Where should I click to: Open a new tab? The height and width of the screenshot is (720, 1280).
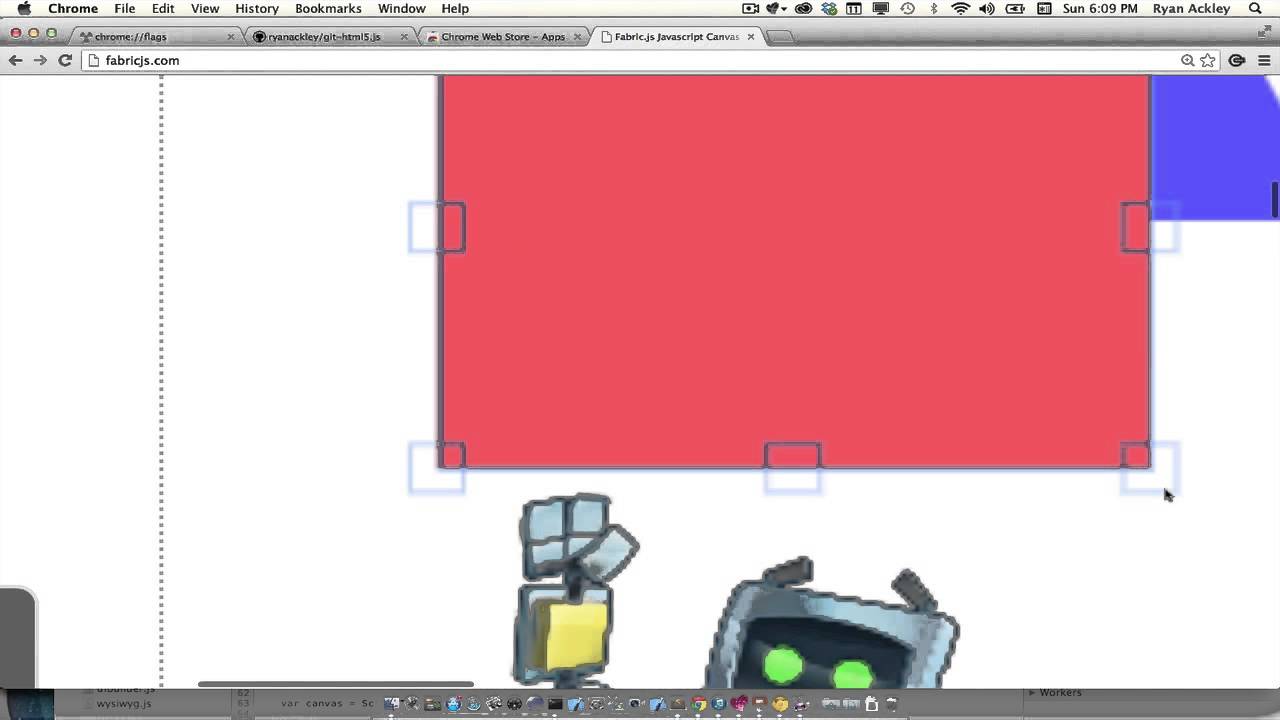[780, 37]
